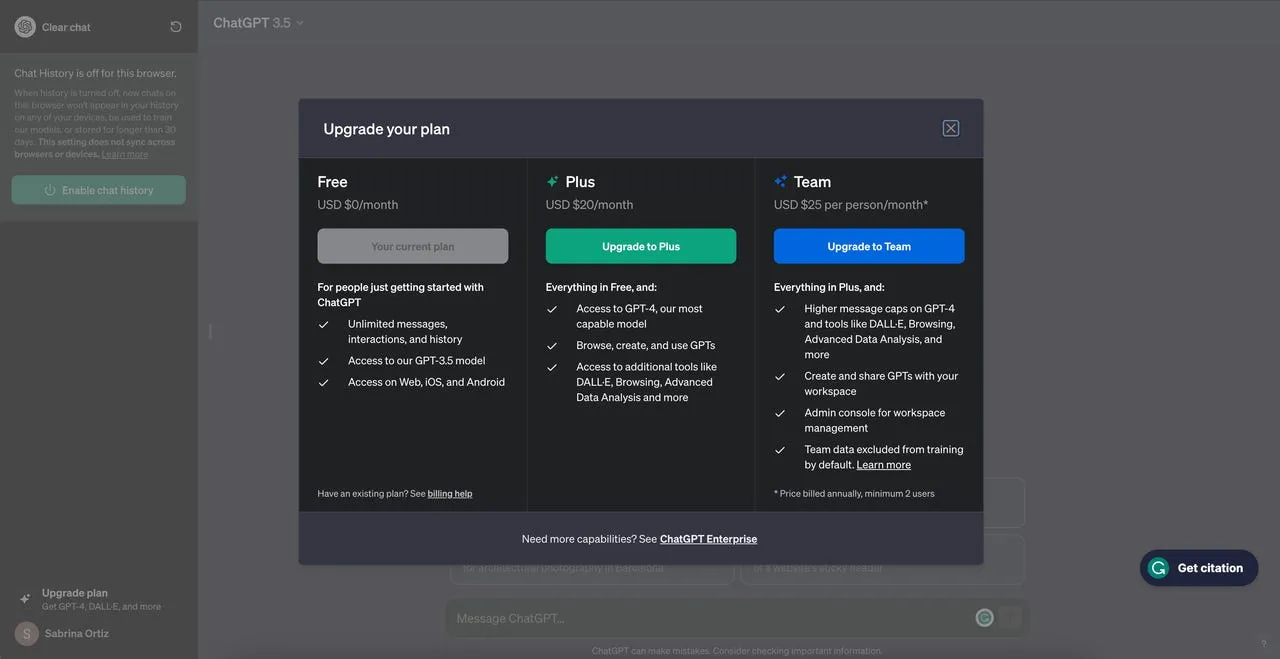This screenshot has width=1280, height=659.
Task: Click the Team plan sparkle icon
Action: (780, 182)
